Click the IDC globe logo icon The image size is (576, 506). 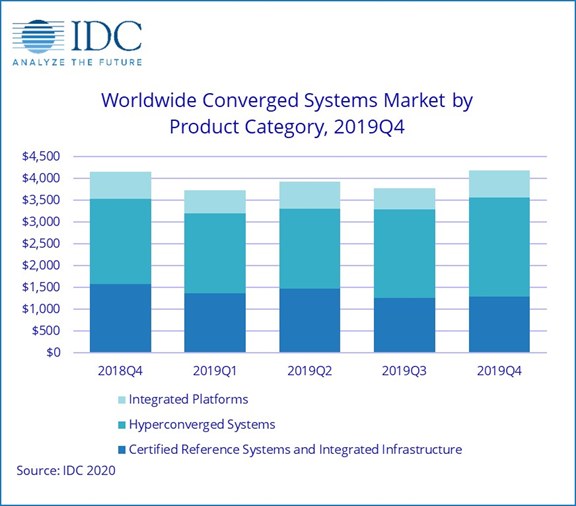coord(38,36)
